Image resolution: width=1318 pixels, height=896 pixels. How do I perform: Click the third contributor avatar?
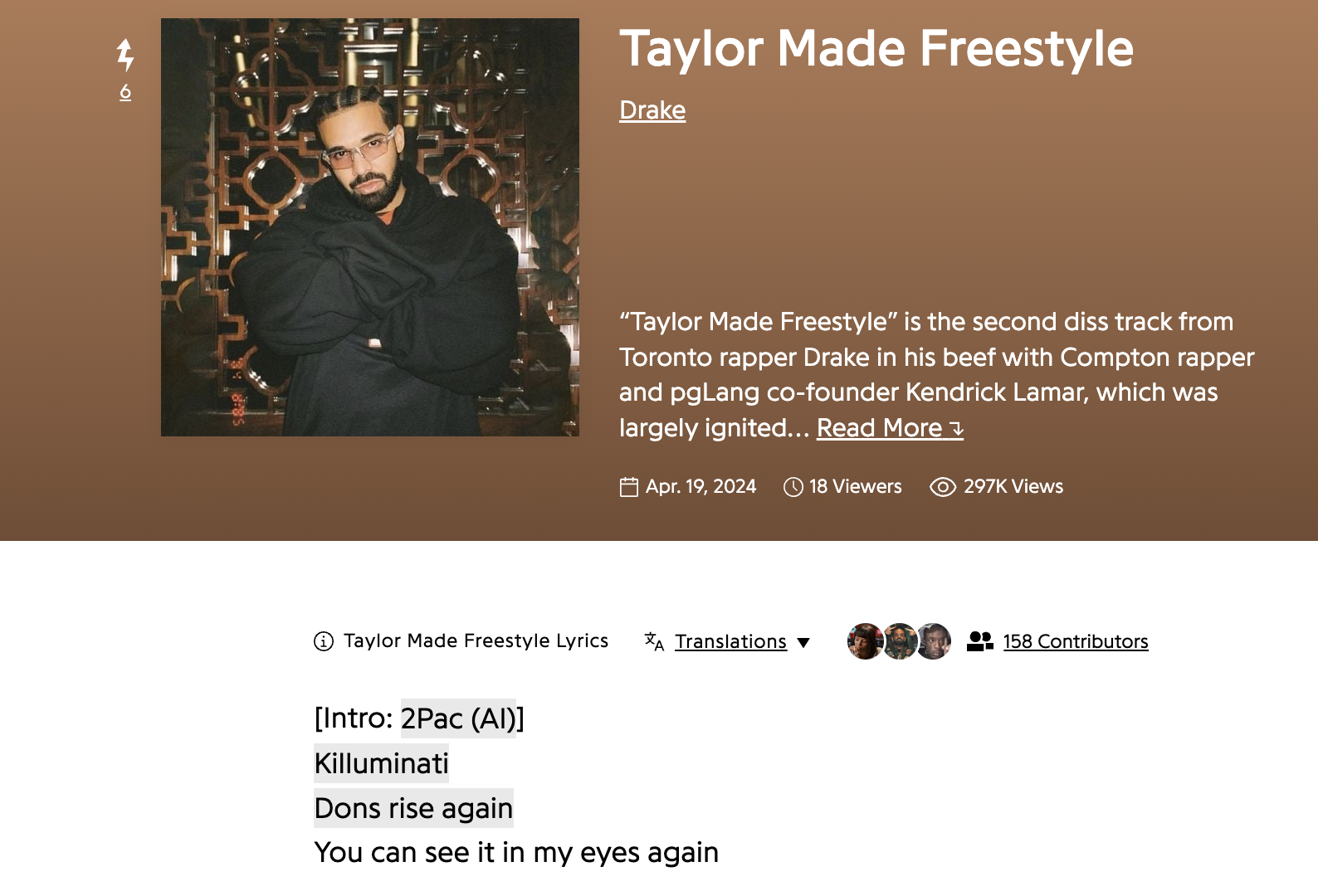tap(935, 641)
